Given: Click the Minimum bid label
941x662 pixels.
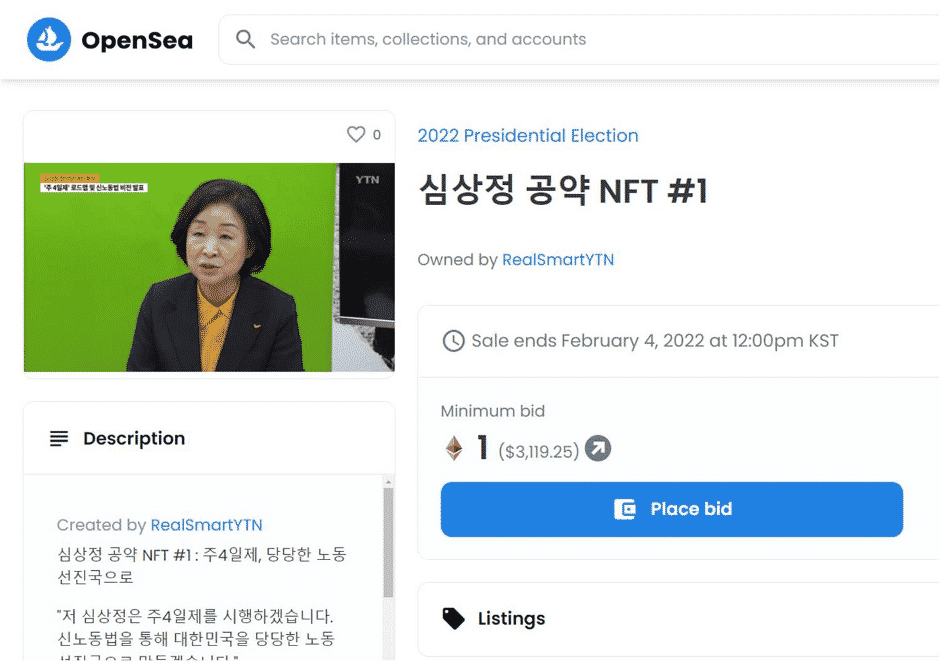Looking at the screenshot, I should 493,411.
